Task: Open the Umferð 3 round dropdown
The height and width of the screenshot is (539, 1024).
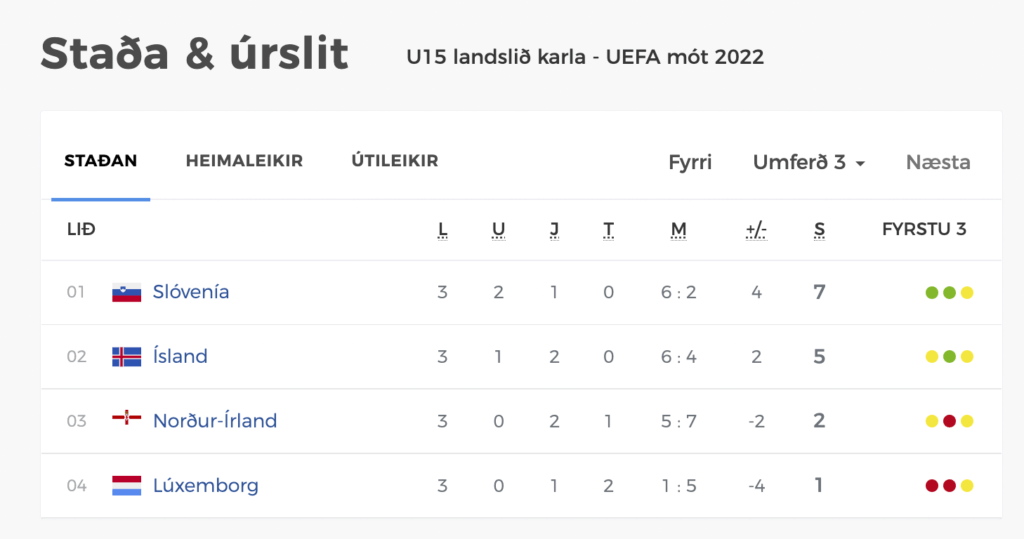Action: (808, 162)
